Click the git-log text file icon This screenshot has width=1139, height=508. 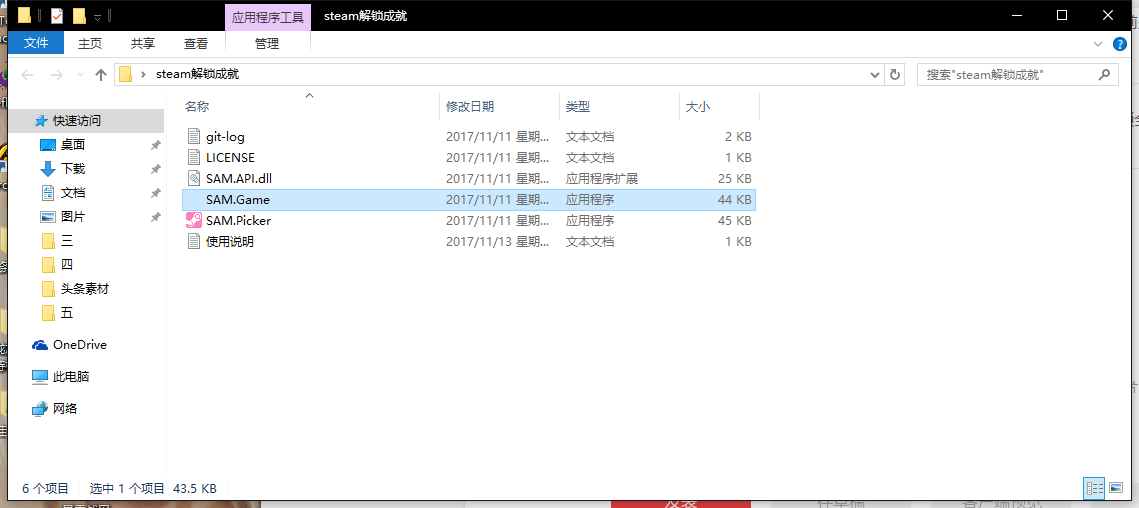click(193, 136)
